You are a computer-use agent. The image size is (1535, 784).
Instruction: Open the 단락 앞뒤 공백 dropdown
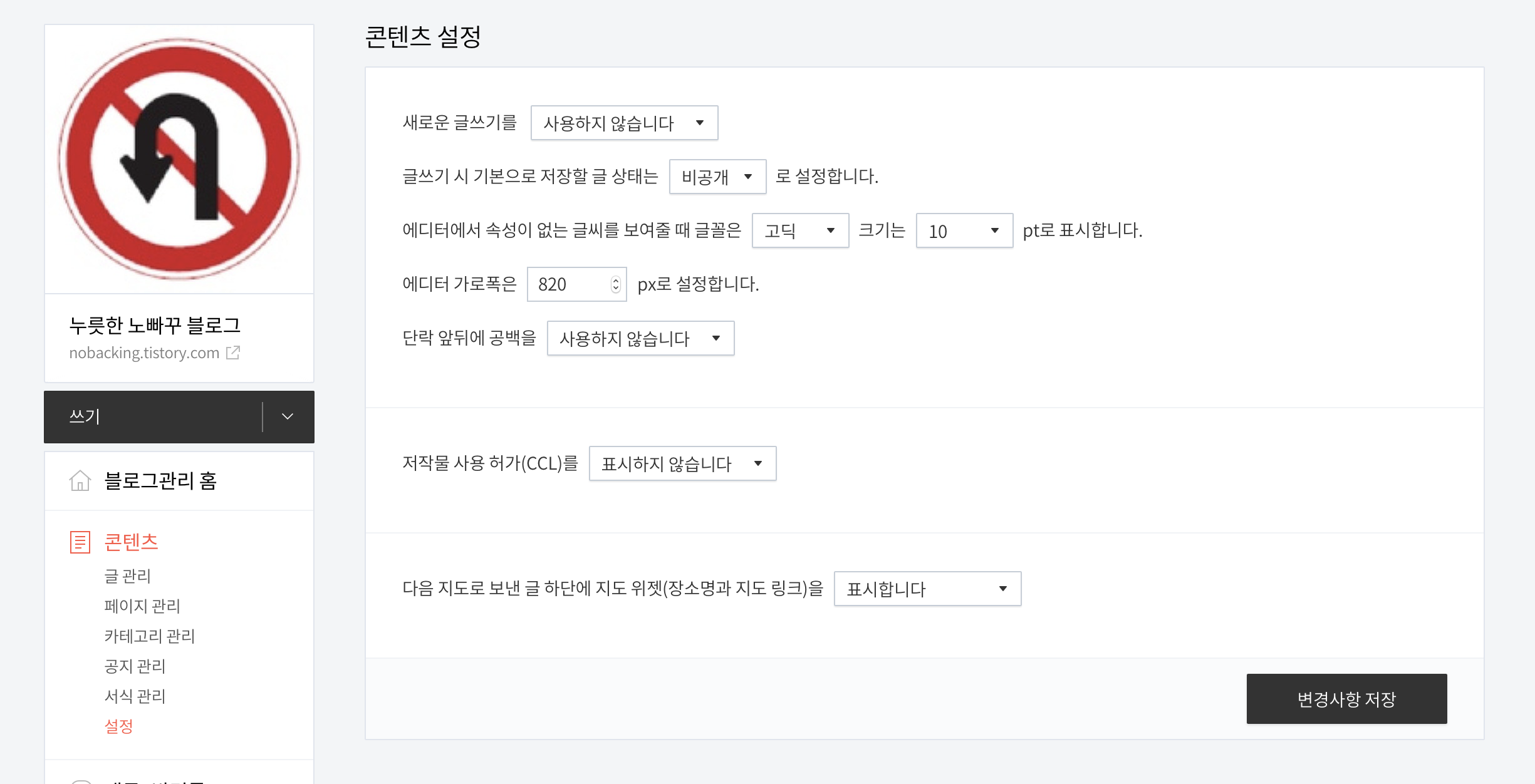[640, 338]
